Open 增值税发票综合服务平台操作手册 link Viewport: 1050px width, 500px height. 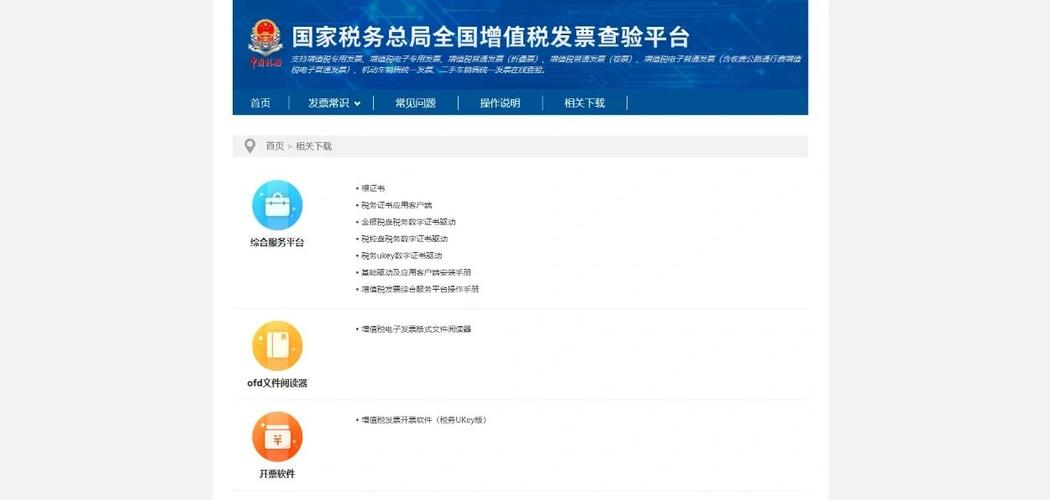click(420, 289)
